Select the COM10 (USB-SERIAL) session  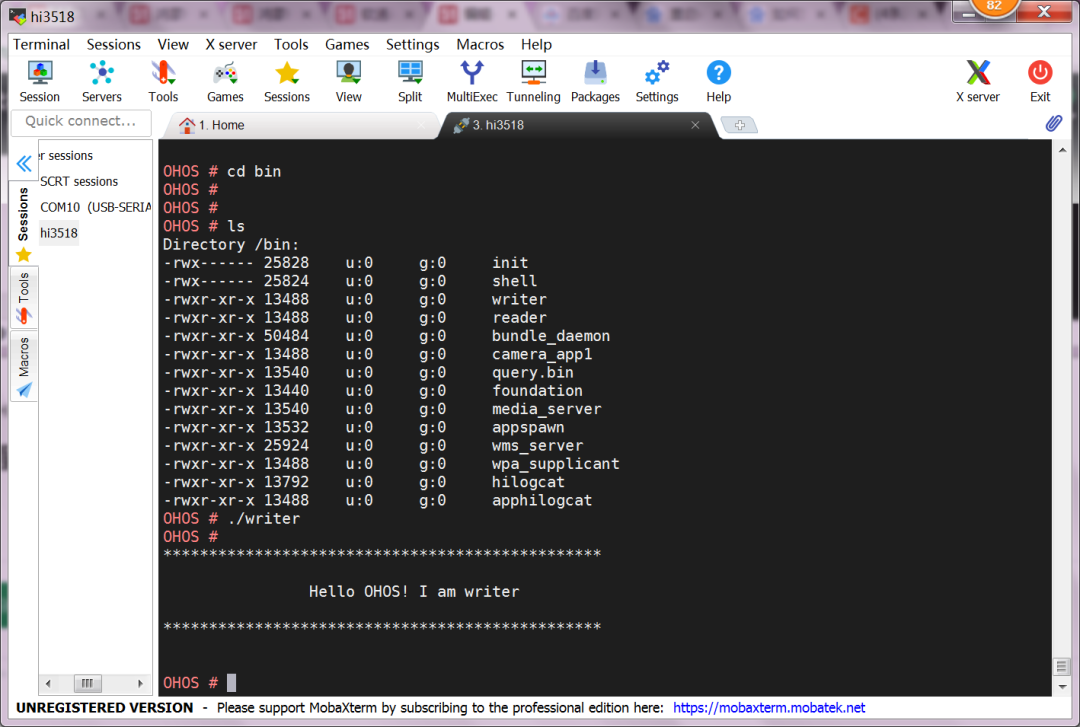click(95, 207)
